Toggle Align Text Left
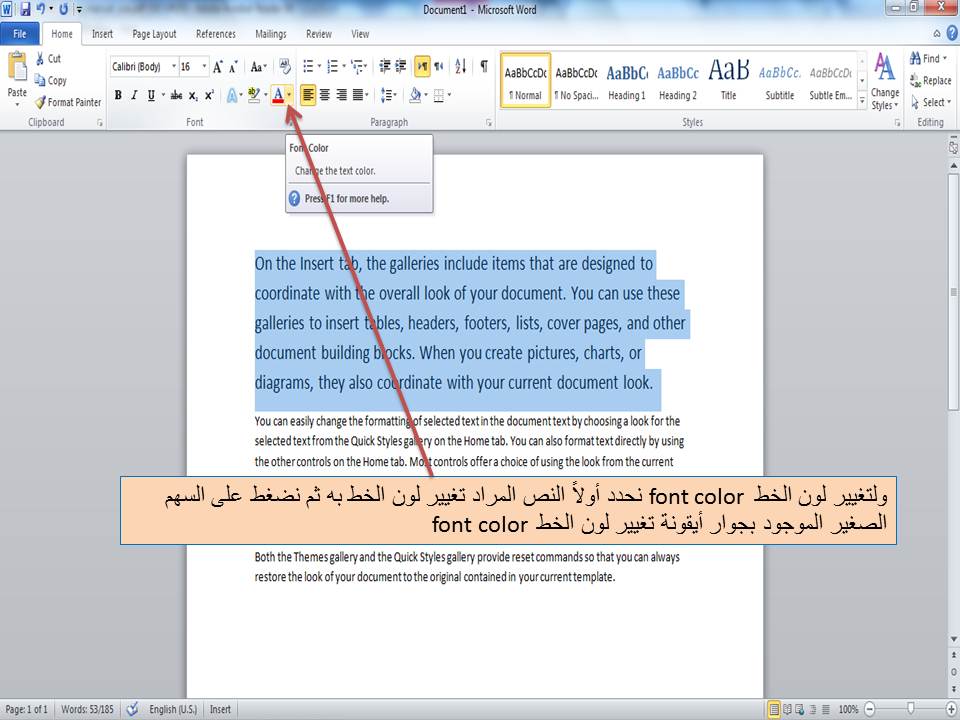The width and height of the screenshot is (960, 720). point(308,96)
